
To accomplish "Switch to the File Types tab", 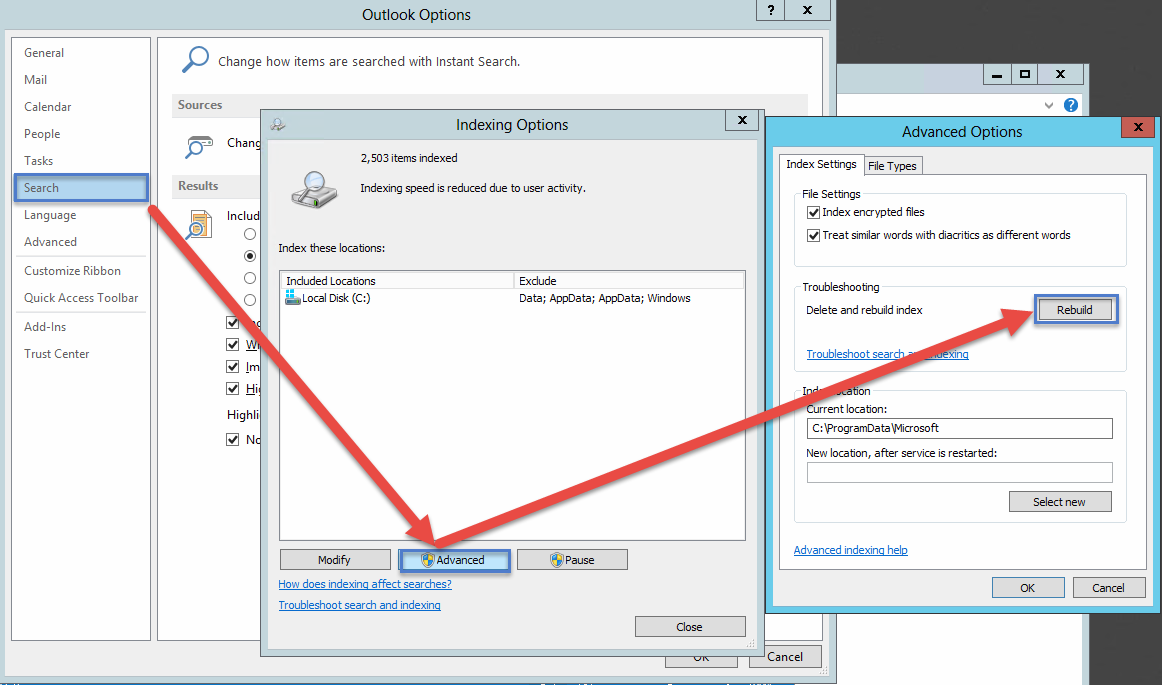I will (892, 166).
